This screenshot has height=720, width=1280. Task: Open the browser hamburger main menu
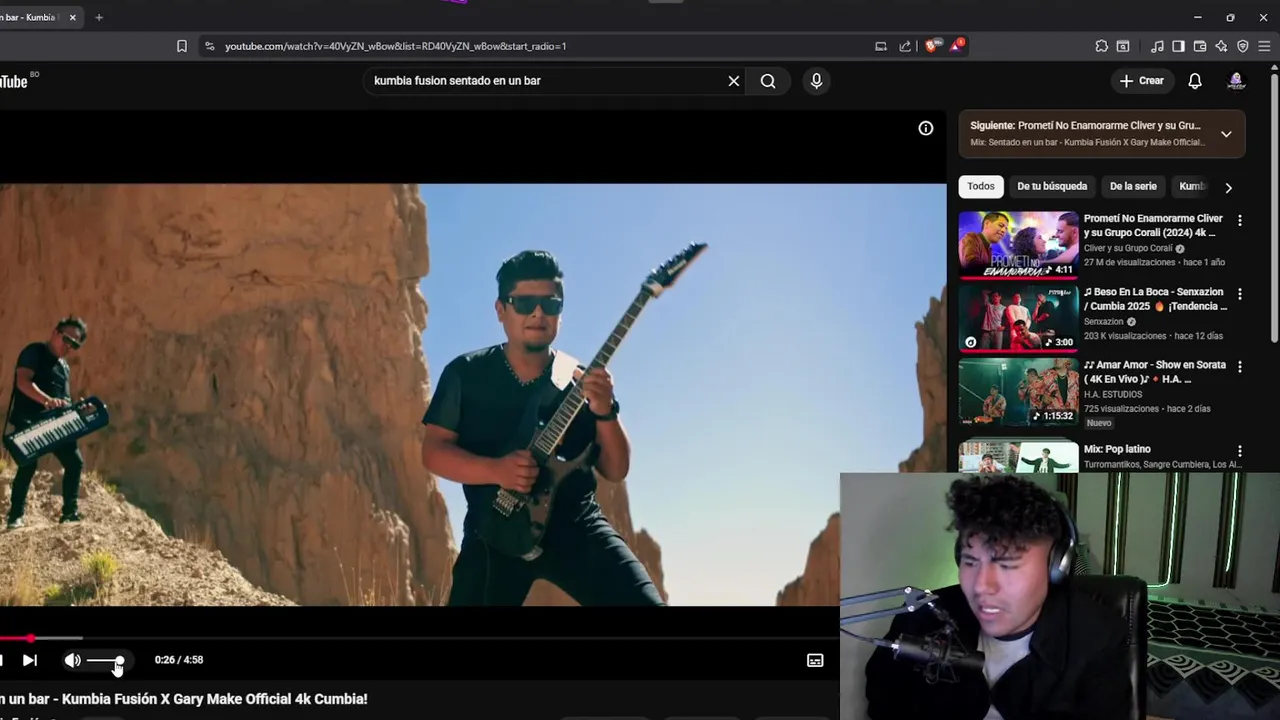click(x=1264, y=46)
